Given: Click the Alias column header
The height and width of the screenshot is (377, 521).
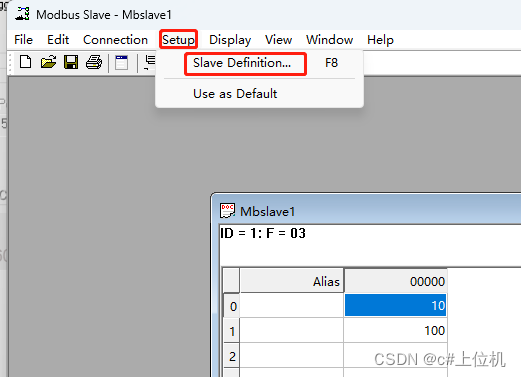Looking at the screenshot, I should 292,281.
